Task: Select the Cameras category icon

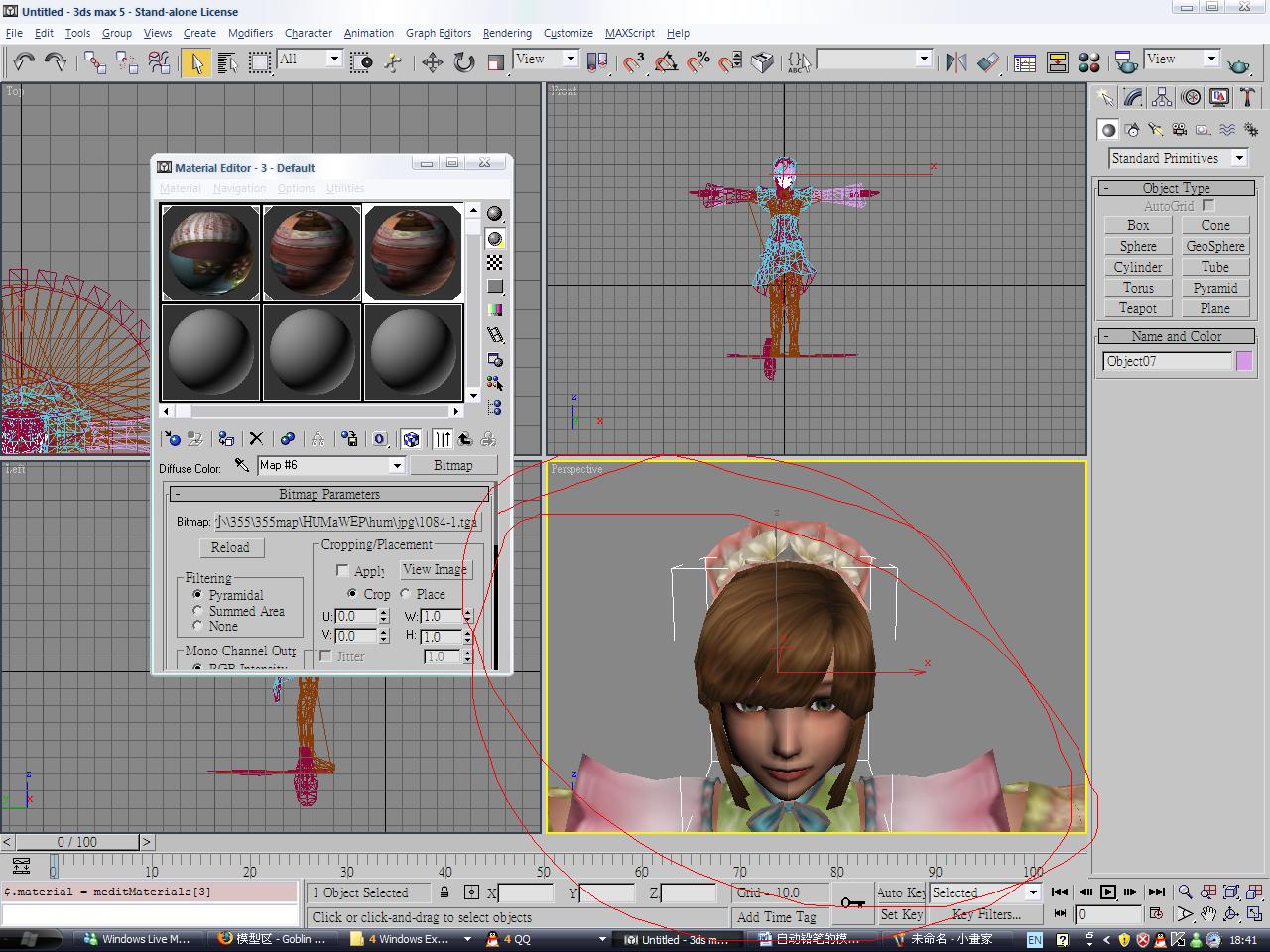Action: coord(1179,129)
